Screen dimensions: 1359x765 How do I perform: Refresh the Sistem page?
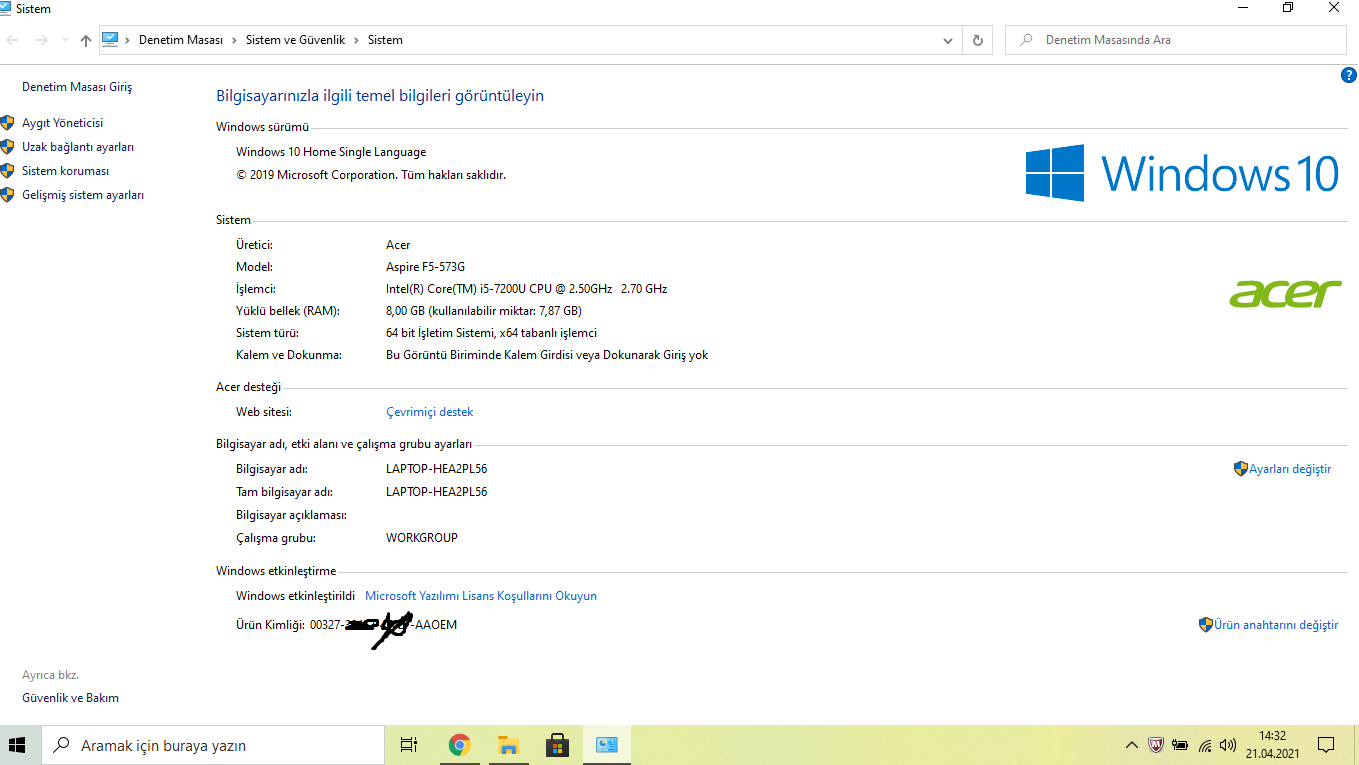click(977, 40)
